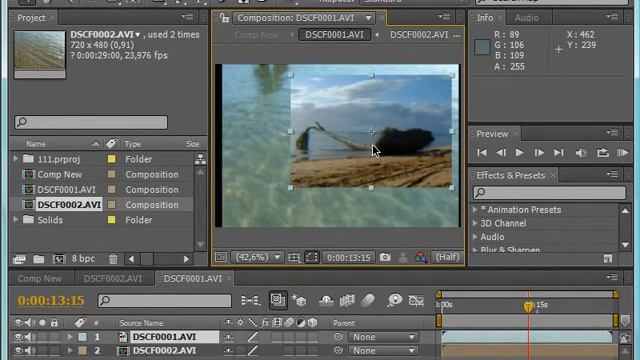Open the magnification ratio dropdown (42,6%)
Image resolution: width=640 pixels, height=360 pixels.
(257, 257)
